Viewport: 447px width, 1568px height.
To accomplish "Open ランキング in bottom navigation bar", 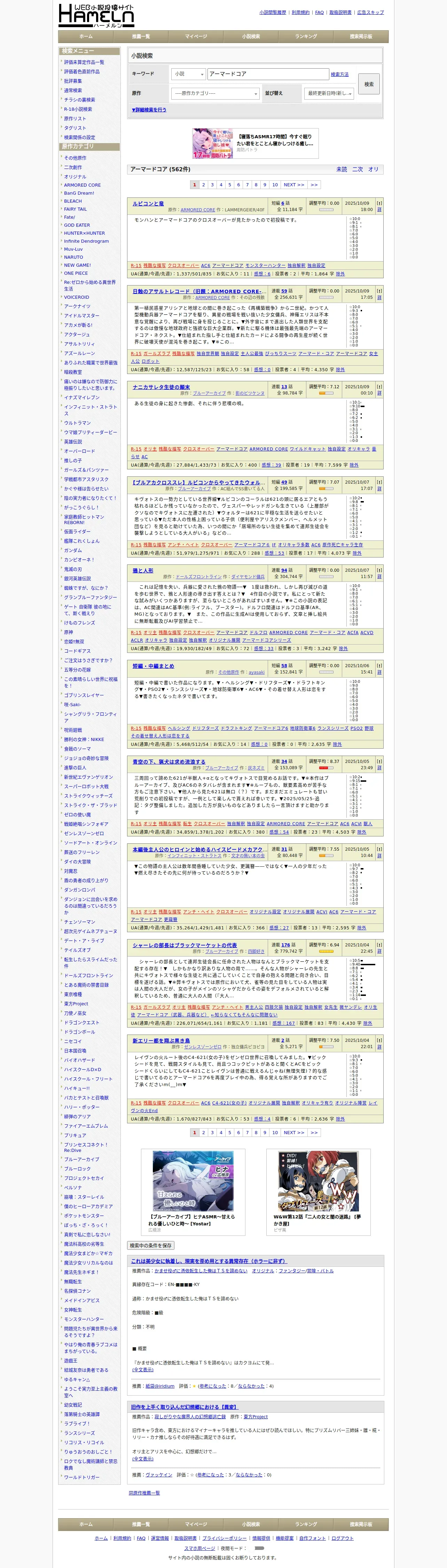I will click(x=306, y=1524).
